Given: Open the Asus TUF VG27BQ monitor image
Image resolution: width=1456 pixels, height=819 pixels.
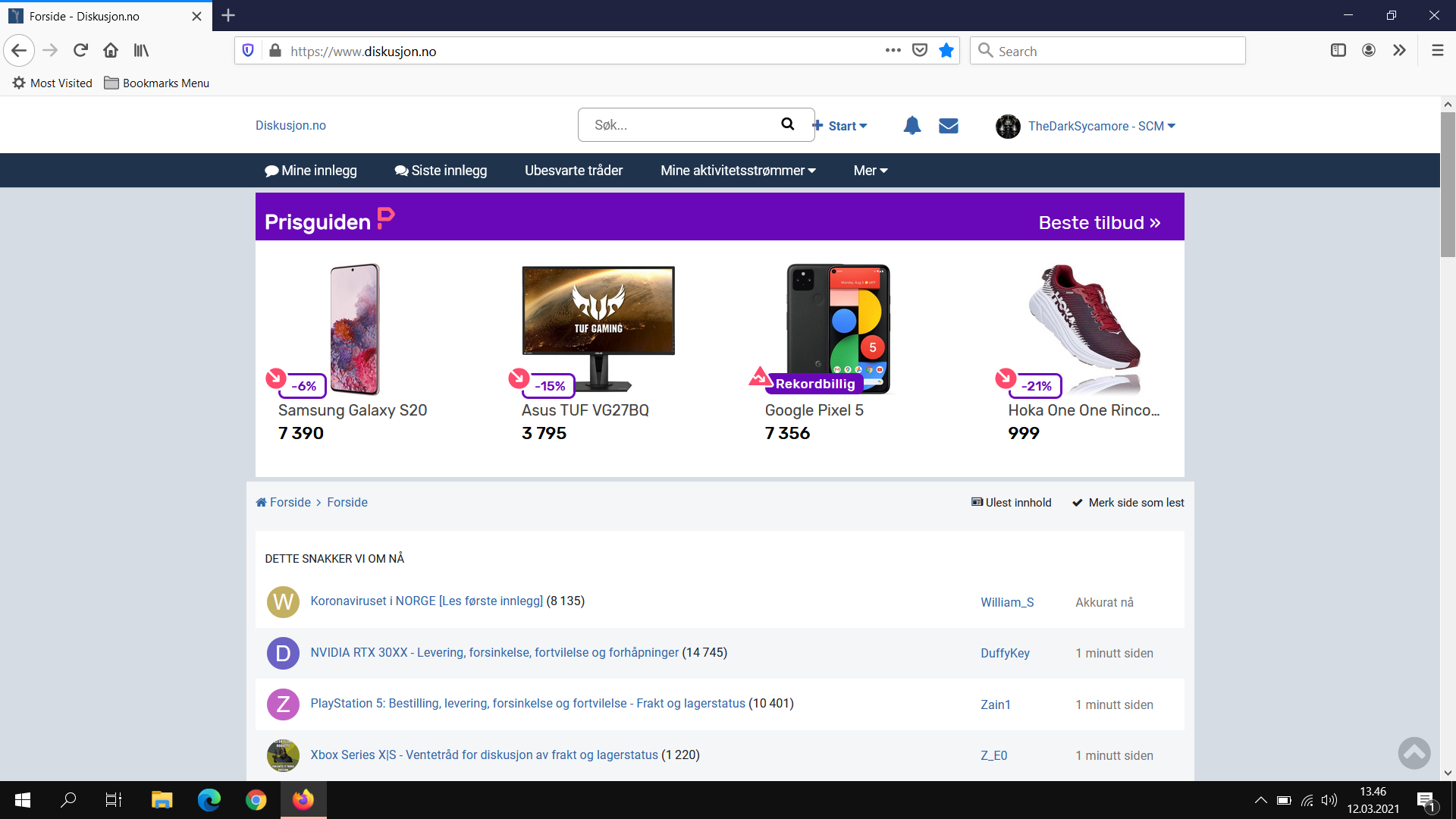Looking at the screenshot, I should point(598,328).
